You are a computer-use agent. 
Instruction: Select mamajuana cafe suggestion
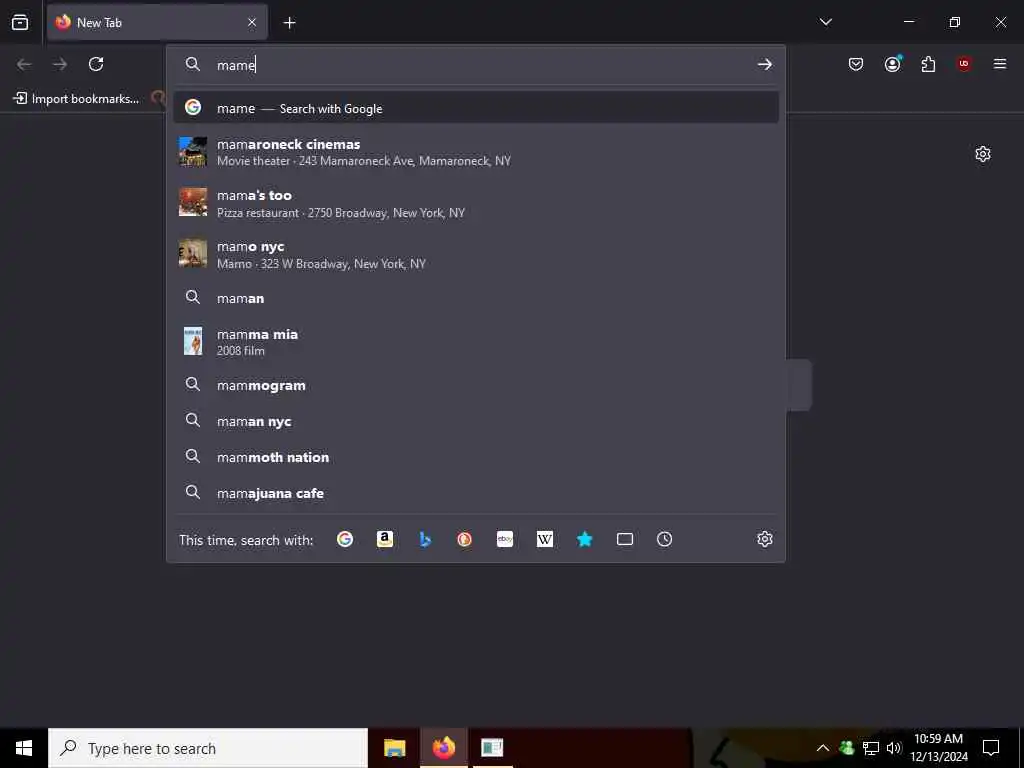[x=475, y=493]
